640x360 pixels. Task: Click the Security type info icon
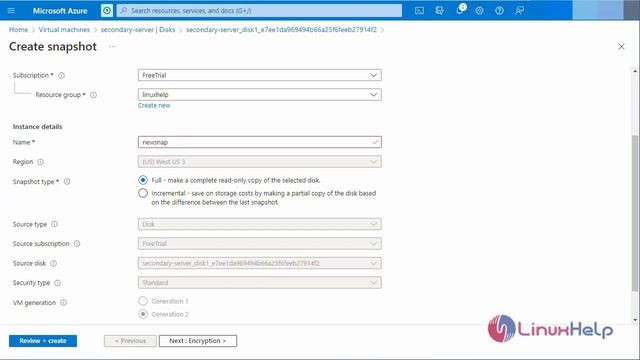58,283
